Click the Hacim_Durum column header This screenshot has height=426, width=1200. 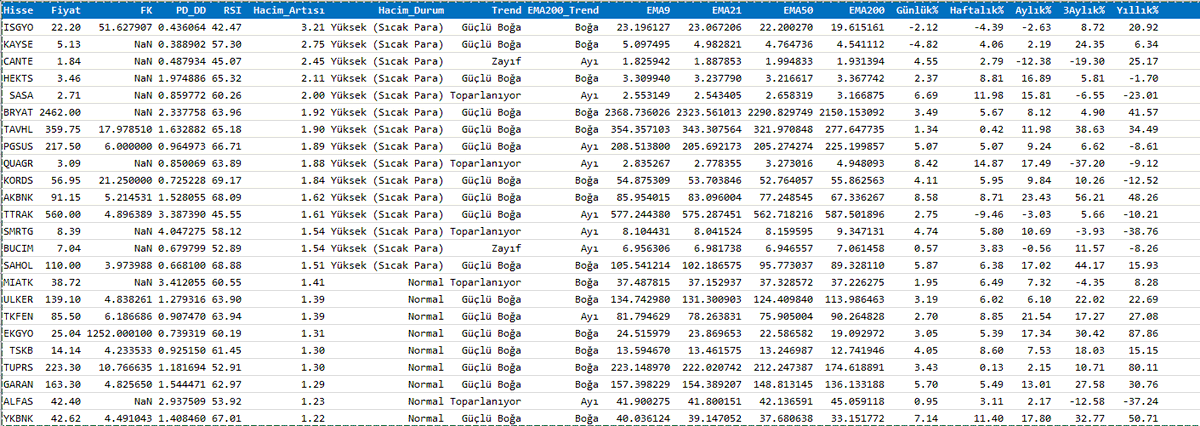[x=410, y=11]
